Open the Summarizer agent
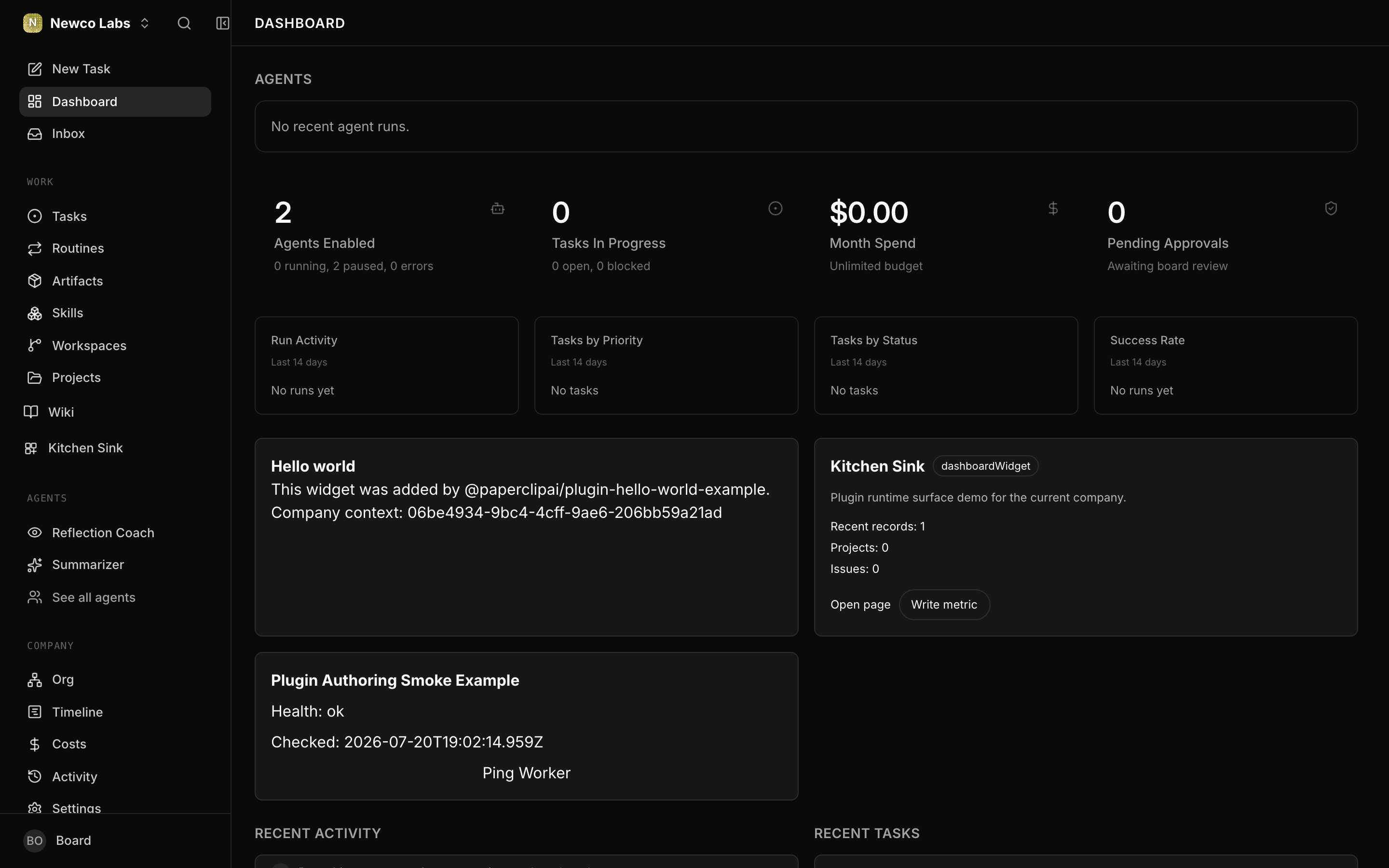Screen dimensions: 1389x868 (115, 565)
